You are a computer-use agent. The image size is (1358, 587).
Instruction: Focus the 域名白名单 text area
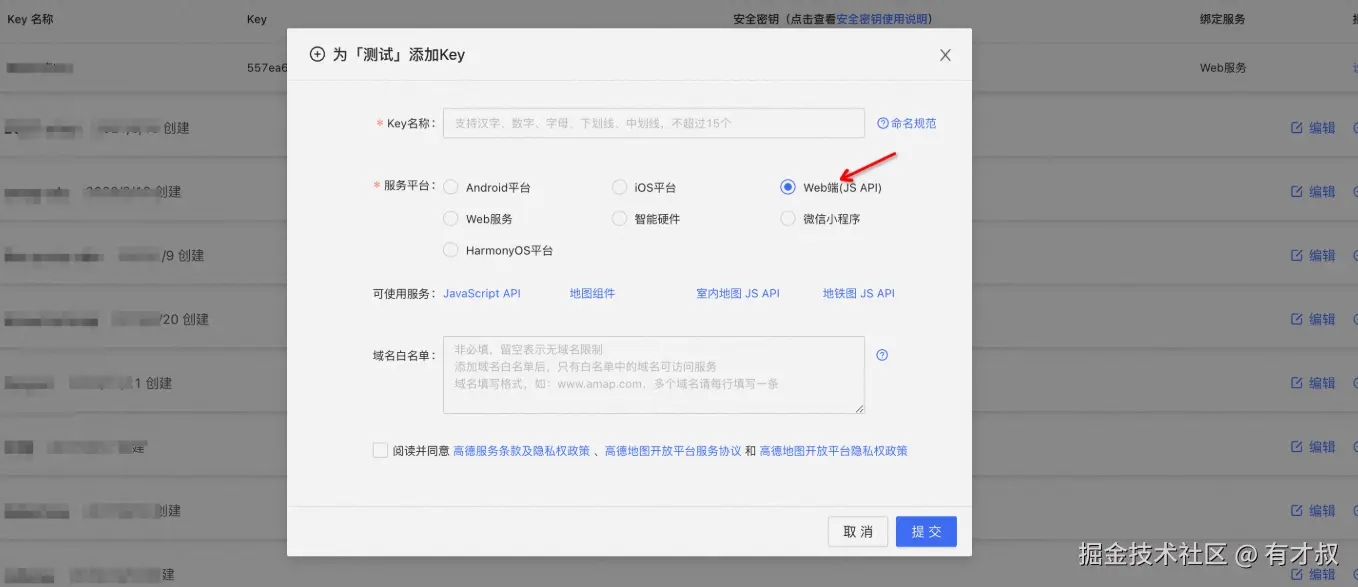tap(654, 375)
